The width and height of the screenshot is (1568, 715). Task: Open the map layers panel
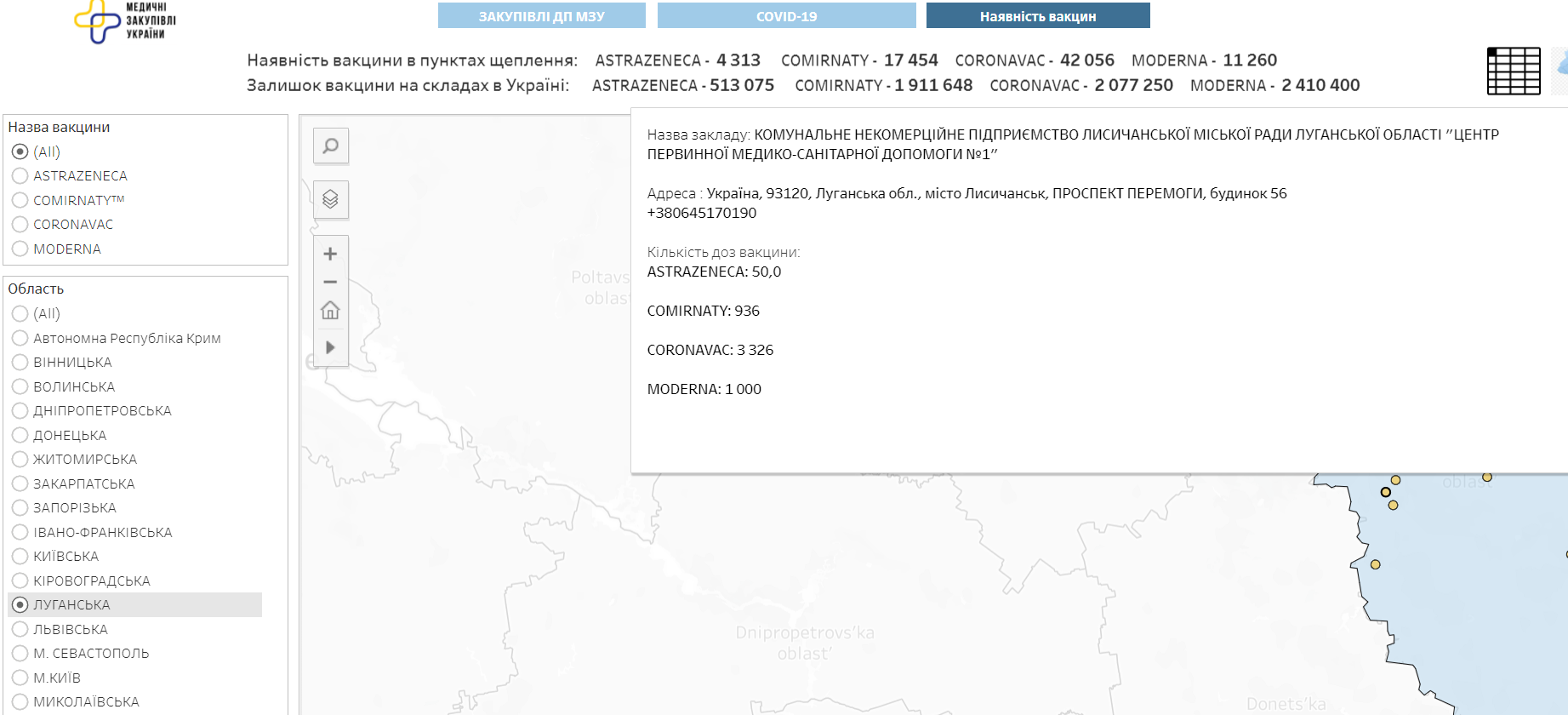(x=330, y=199)
